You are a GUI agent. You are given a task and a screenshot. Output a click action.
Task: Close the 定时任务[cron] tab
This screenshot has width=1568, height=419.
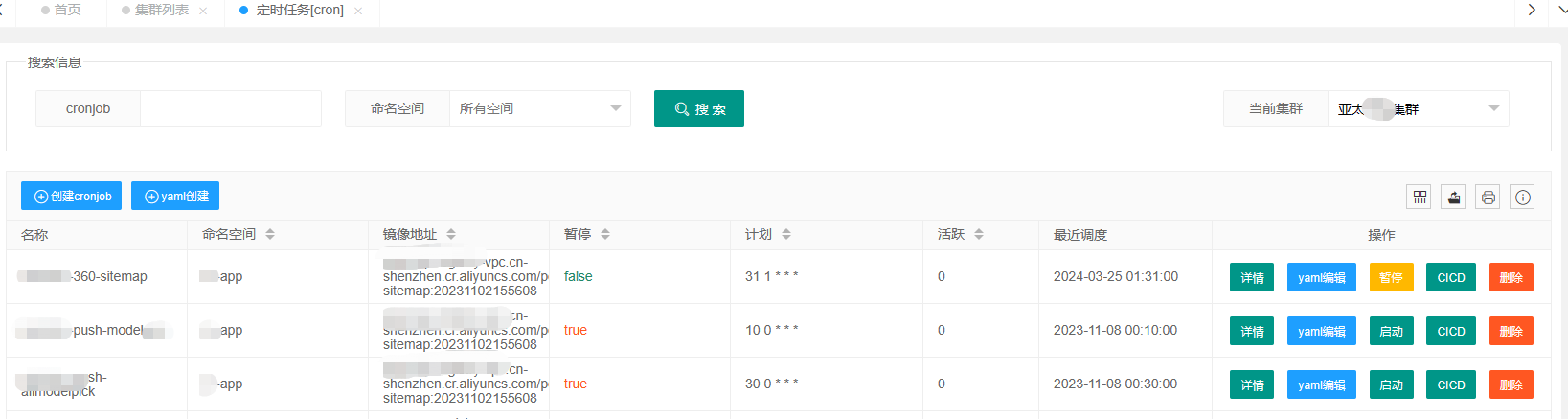[x=358, y=11]
